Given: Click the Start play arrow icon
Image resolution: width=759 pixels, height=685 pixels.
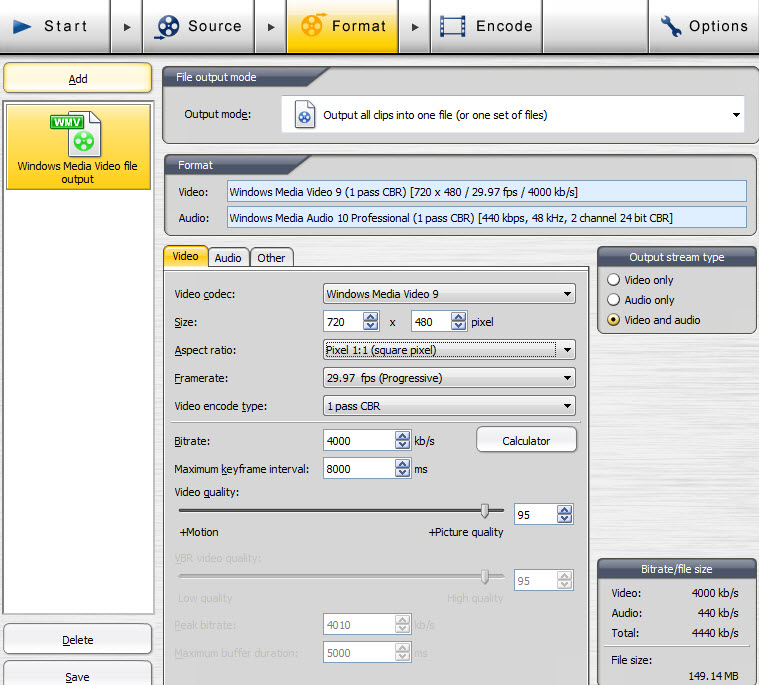Looking at the screenshot, I should pos(22,26).
